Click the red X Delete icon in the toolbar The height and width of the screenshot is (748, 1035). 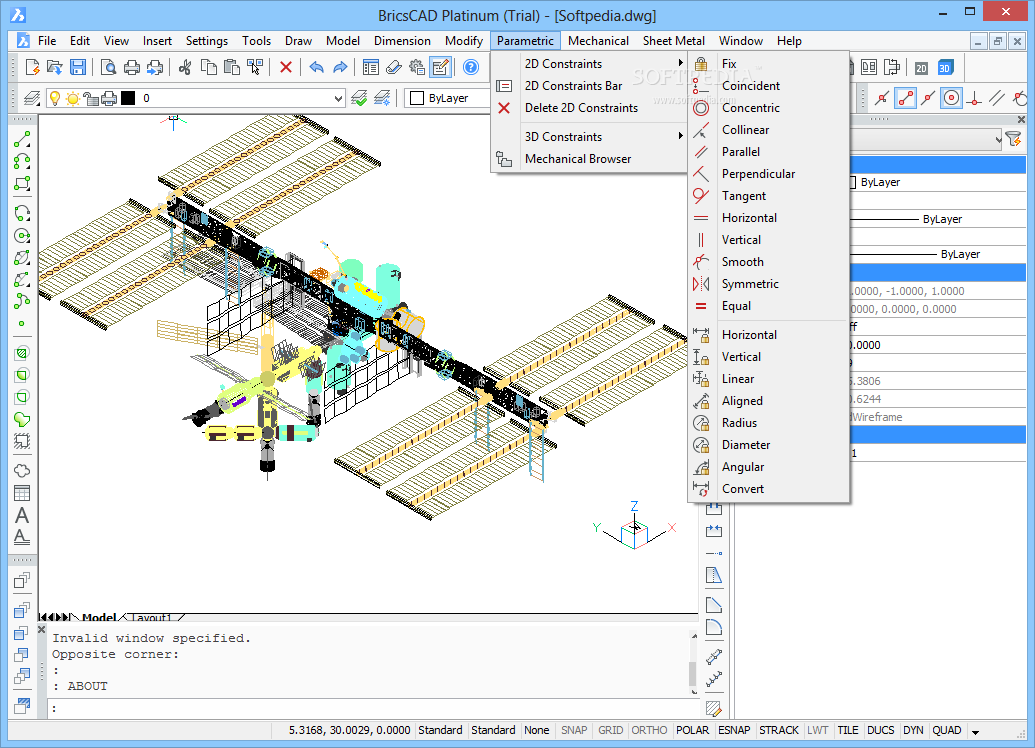click(x=286, y=67)
